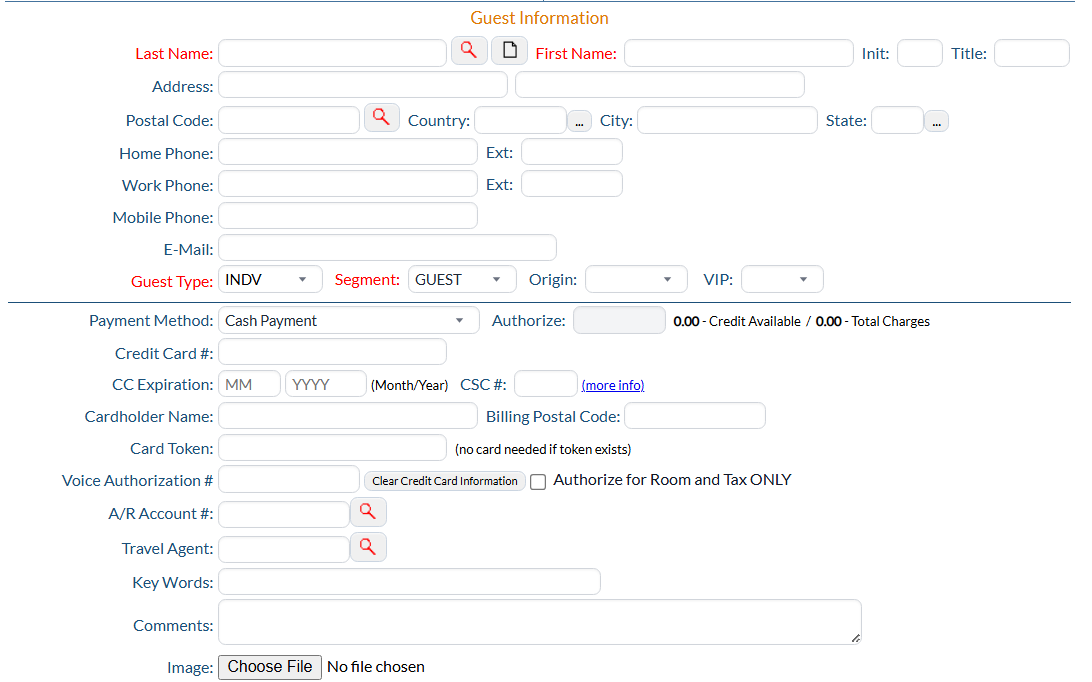
Task: Click the Comments text area
Action: click(x=539, y=622)
